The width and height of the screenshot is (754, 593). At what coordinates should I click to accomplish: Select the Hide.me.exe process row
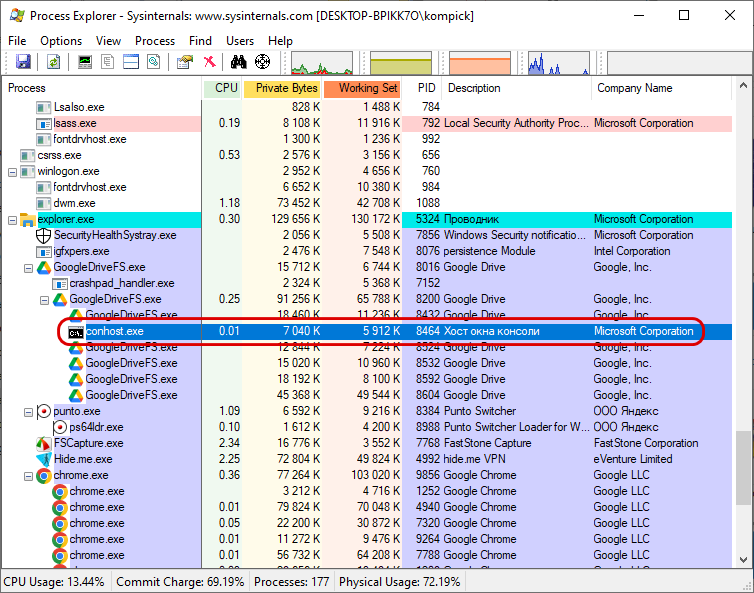click(367, 459)
